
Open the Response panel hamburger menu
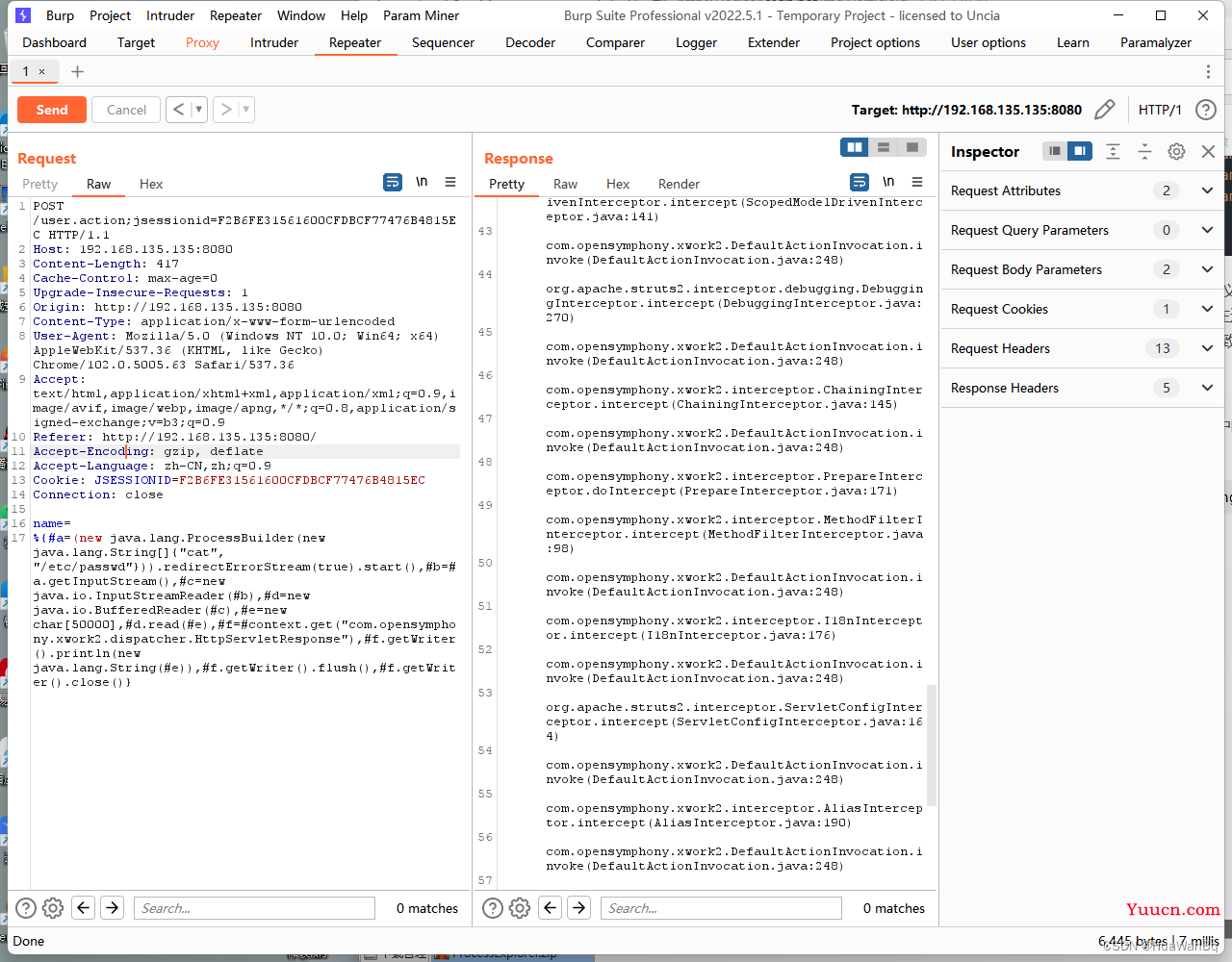click(917, 182)
